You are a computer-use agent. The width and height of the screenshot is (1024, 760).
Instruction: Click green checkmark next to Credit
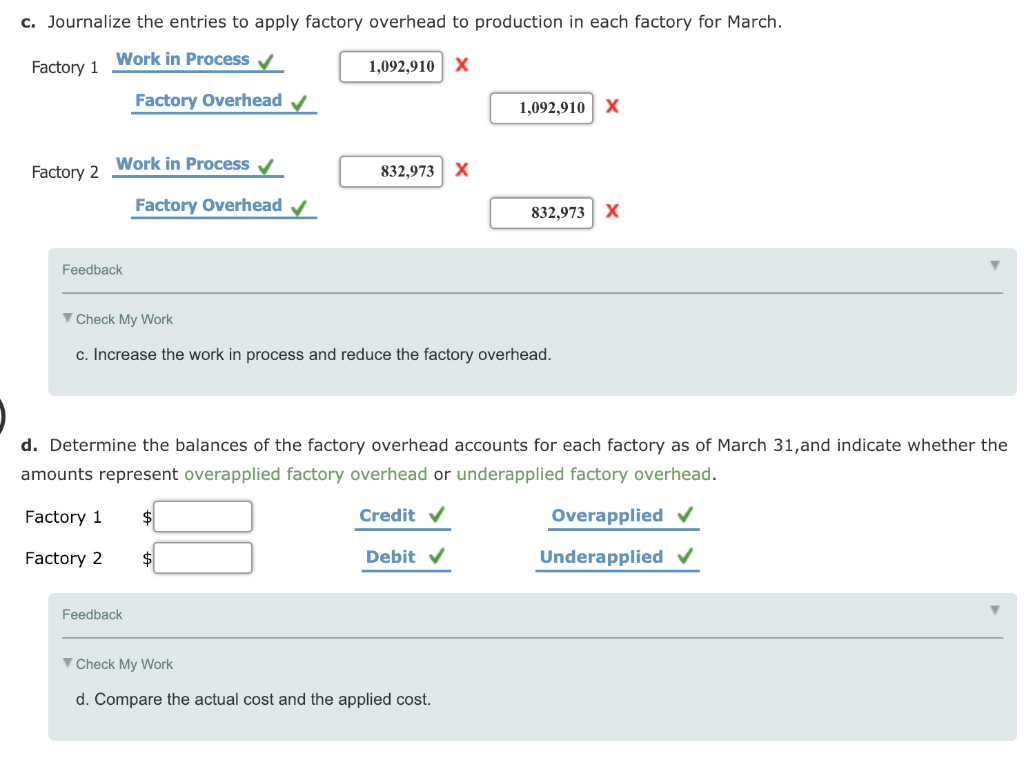(x=437, y=516)
